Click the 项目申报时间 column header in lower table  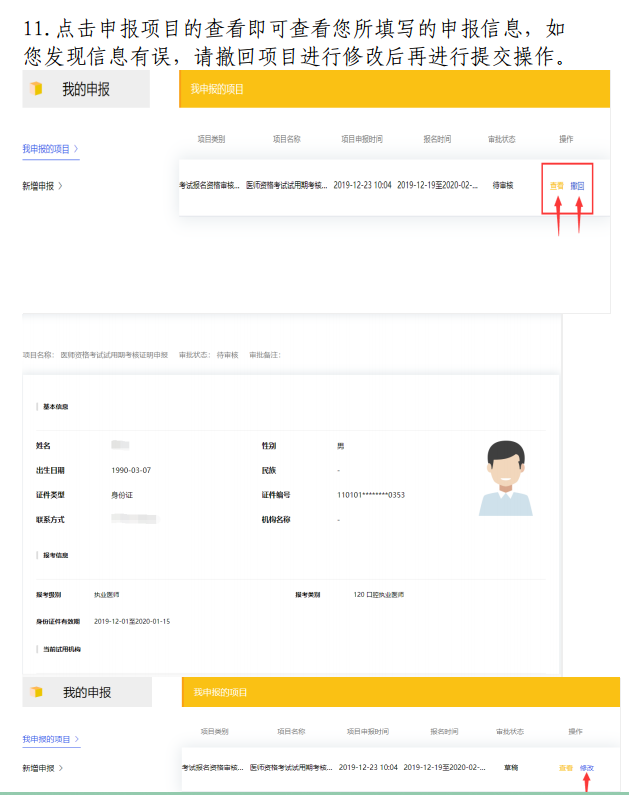366,731
